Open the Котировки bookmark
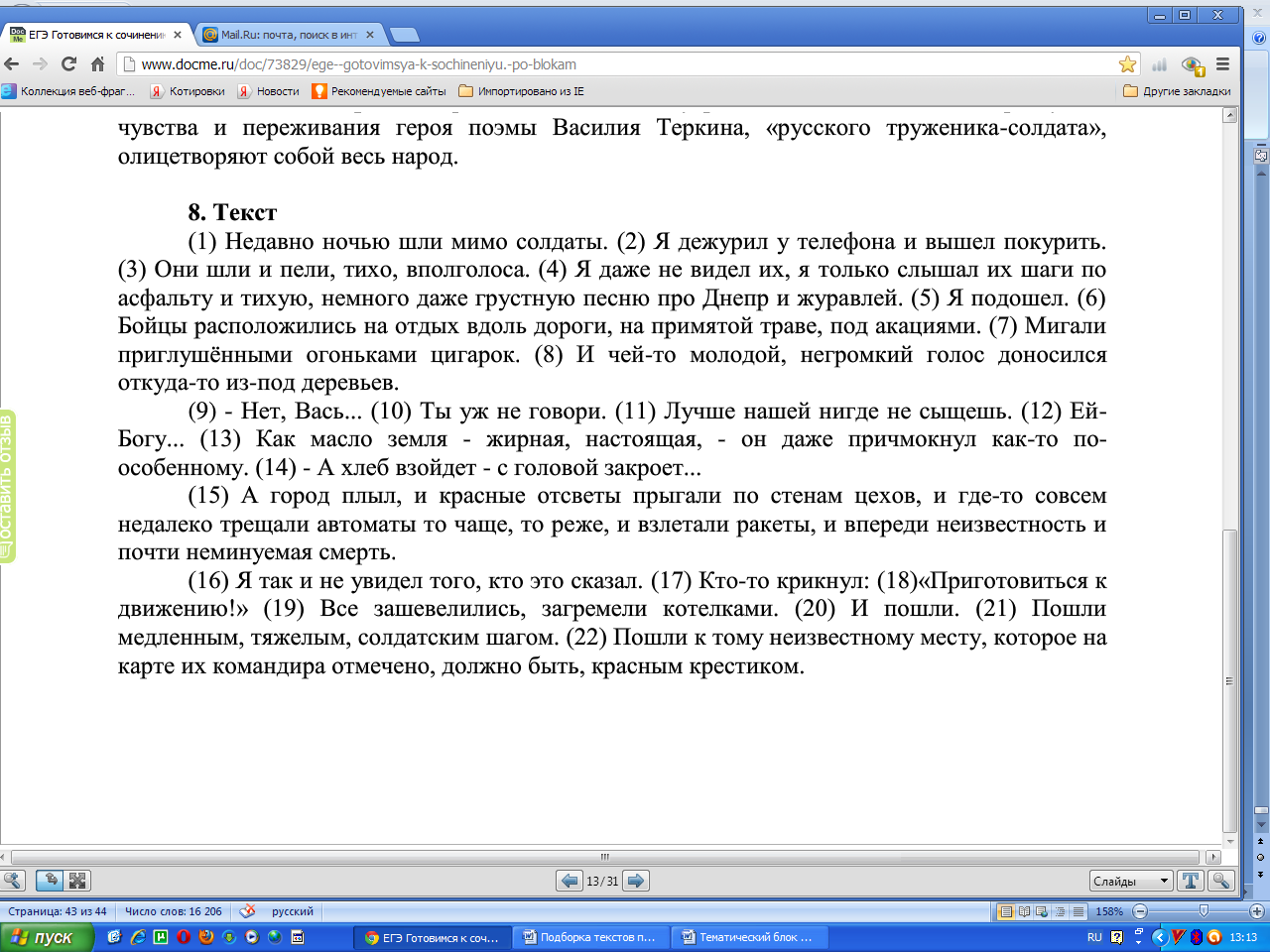 188,91
